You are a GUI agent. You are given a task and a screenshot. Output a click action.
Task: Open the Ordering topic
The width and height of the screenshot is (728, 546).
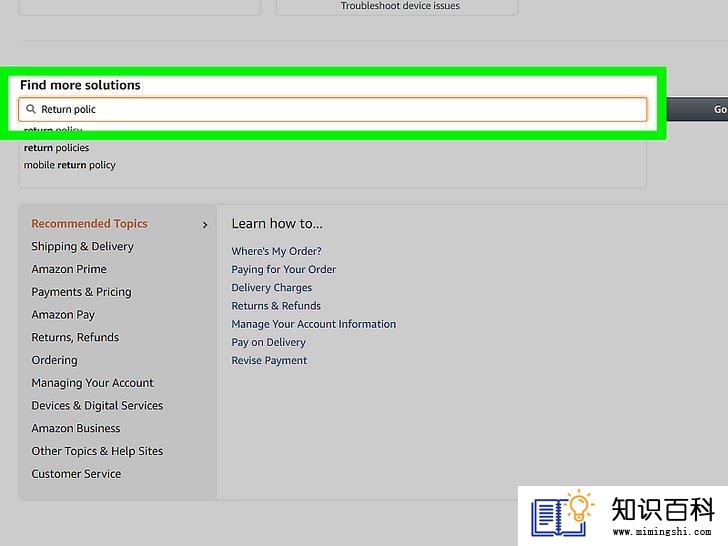[x=54, y=360]
